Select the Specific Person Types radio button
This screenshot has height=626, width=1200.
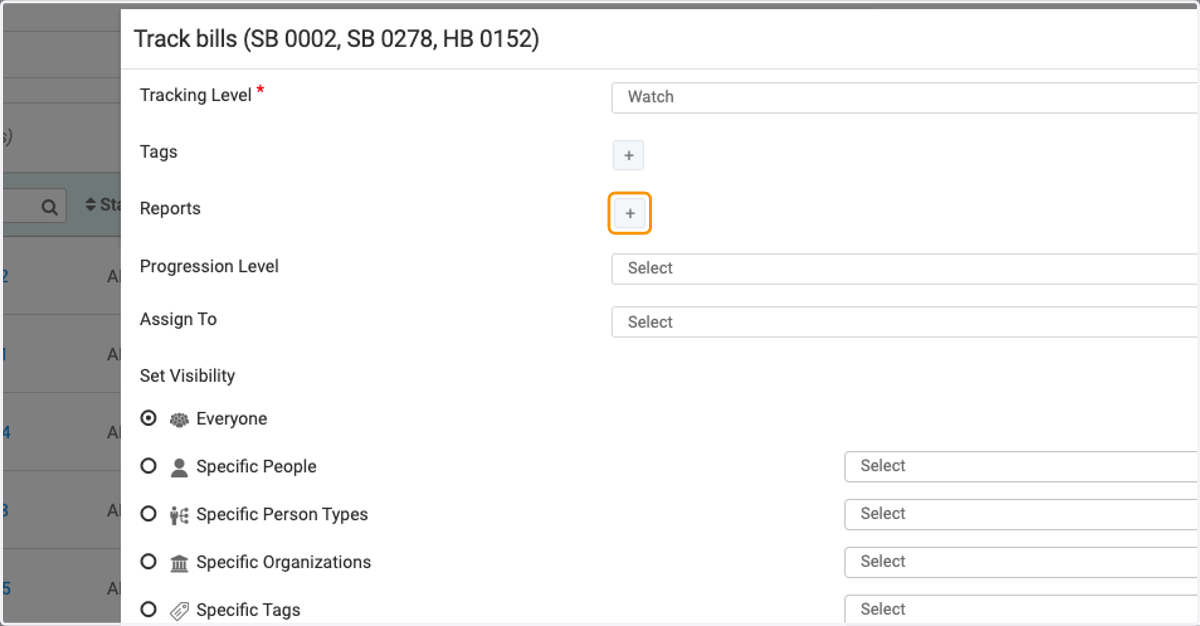point(149,514)
